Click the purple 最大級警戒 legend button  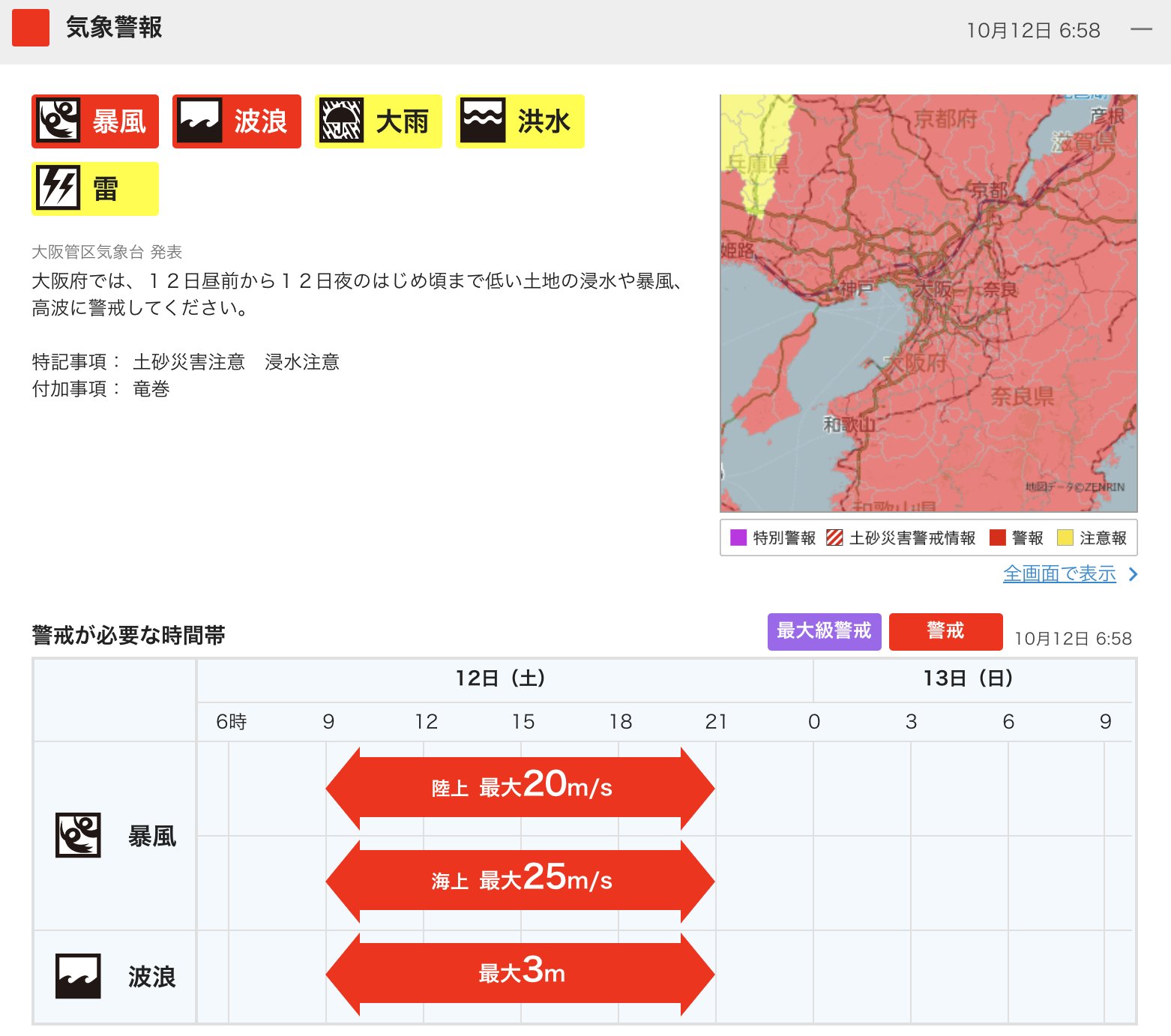pos(824,631)
